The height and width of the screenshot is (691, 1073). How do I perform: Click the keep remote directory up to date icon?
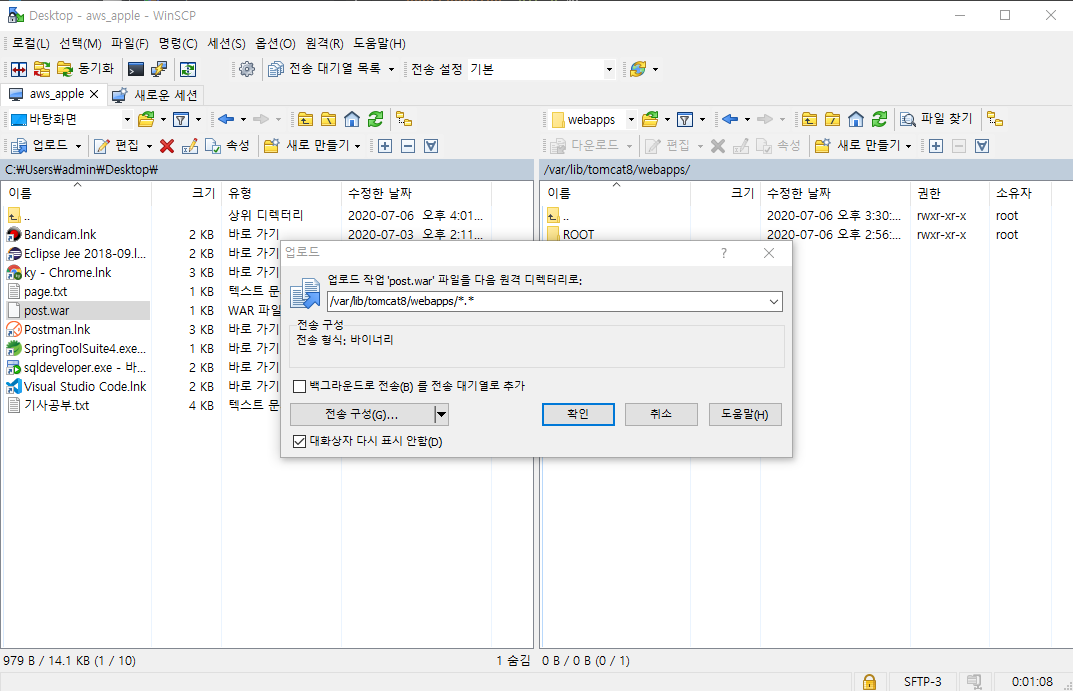[x=188, y=69]
